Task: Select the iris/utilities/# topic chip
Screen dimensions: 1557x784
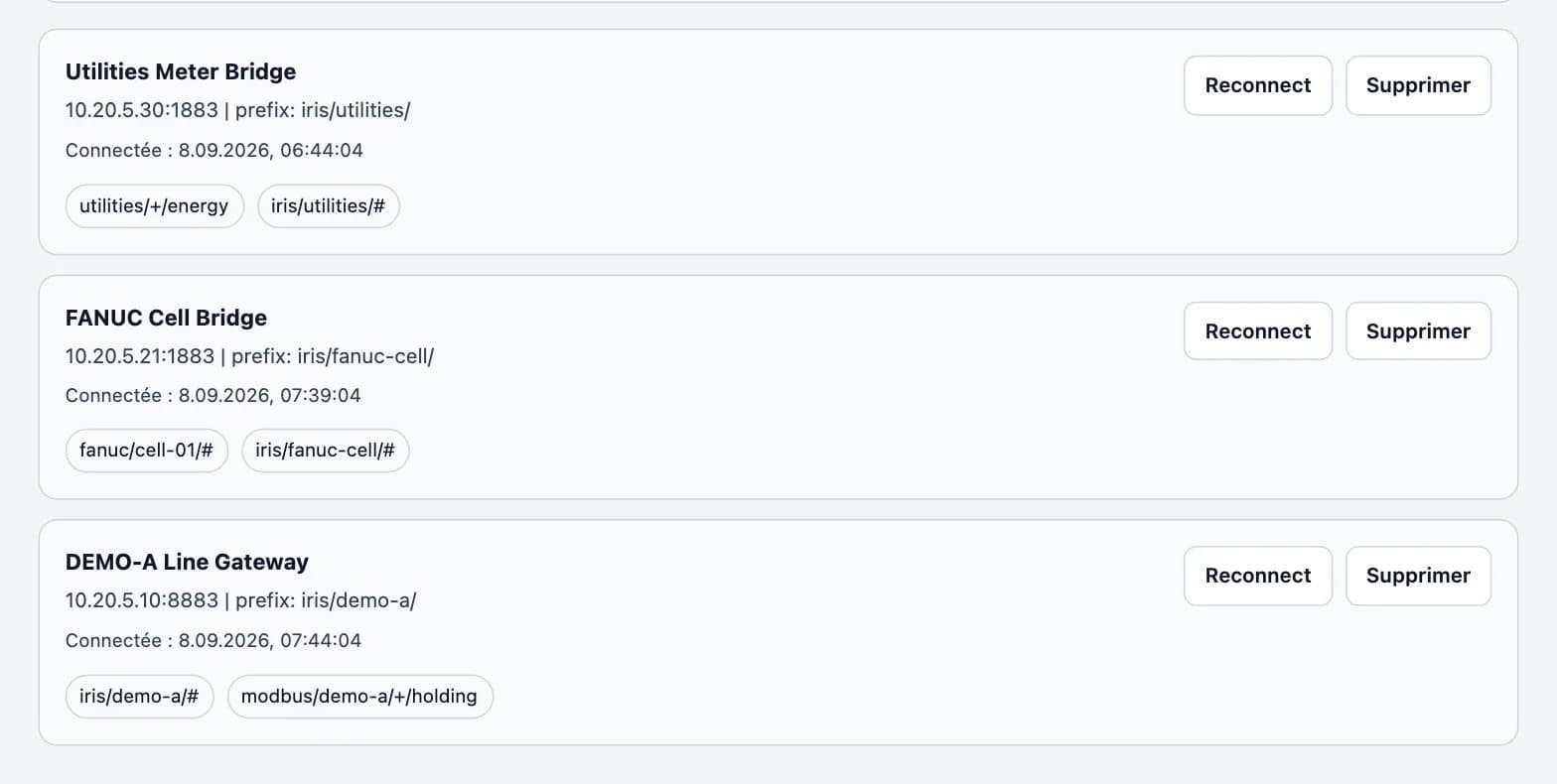Action: click(x=329, y=206)
